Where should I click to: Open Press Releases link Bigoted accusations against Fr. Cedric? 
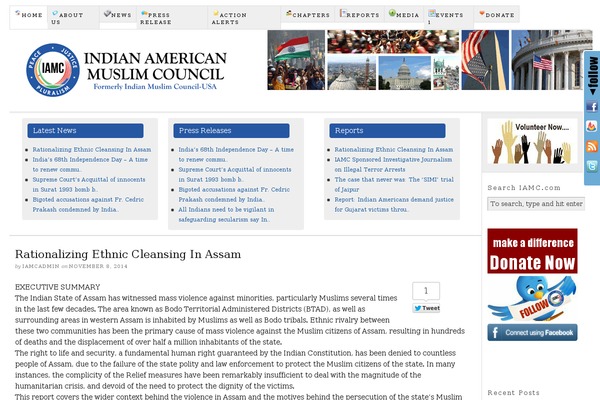[x=234, y=194]
